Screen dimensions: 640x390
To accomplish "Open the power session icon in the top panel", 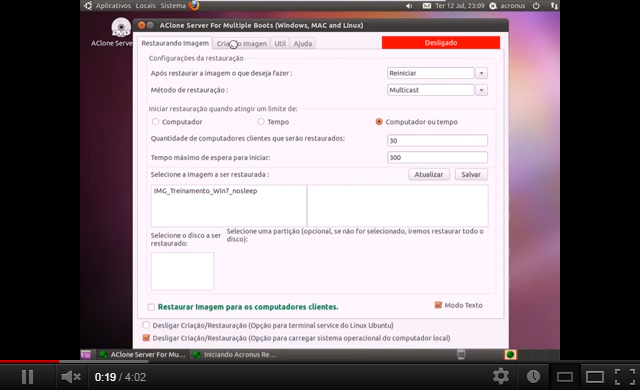I will tap(536, 6).
